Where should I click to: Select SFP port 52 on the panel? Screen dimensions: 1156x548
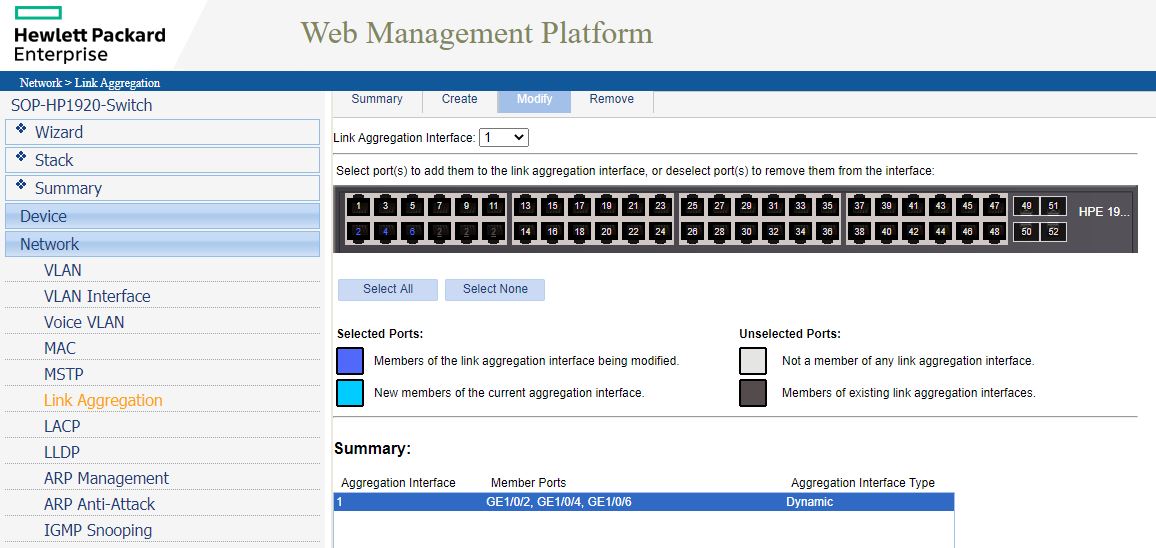[x=1054, y=232]
